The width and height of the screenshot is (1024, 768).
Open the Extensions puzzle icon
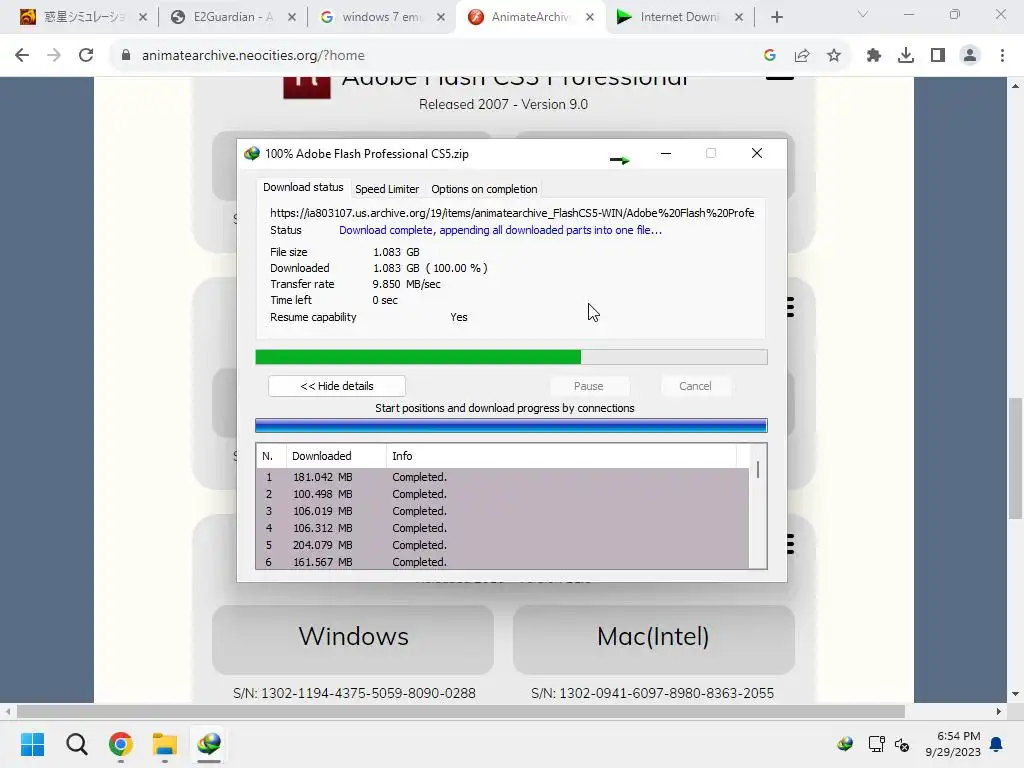pos(874,56)
